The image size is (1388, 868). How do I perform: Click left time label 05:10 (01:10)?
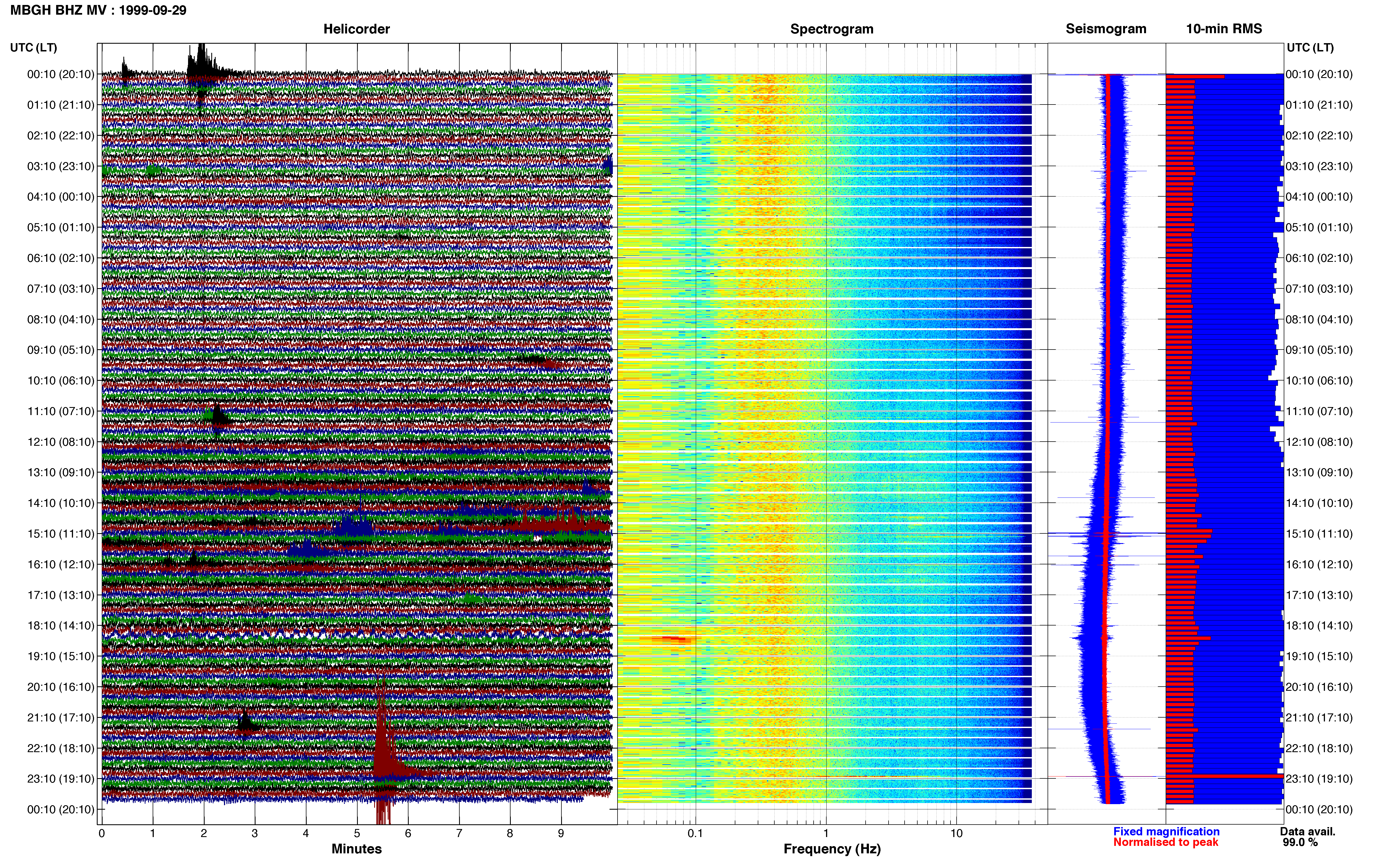coord(61,227)
